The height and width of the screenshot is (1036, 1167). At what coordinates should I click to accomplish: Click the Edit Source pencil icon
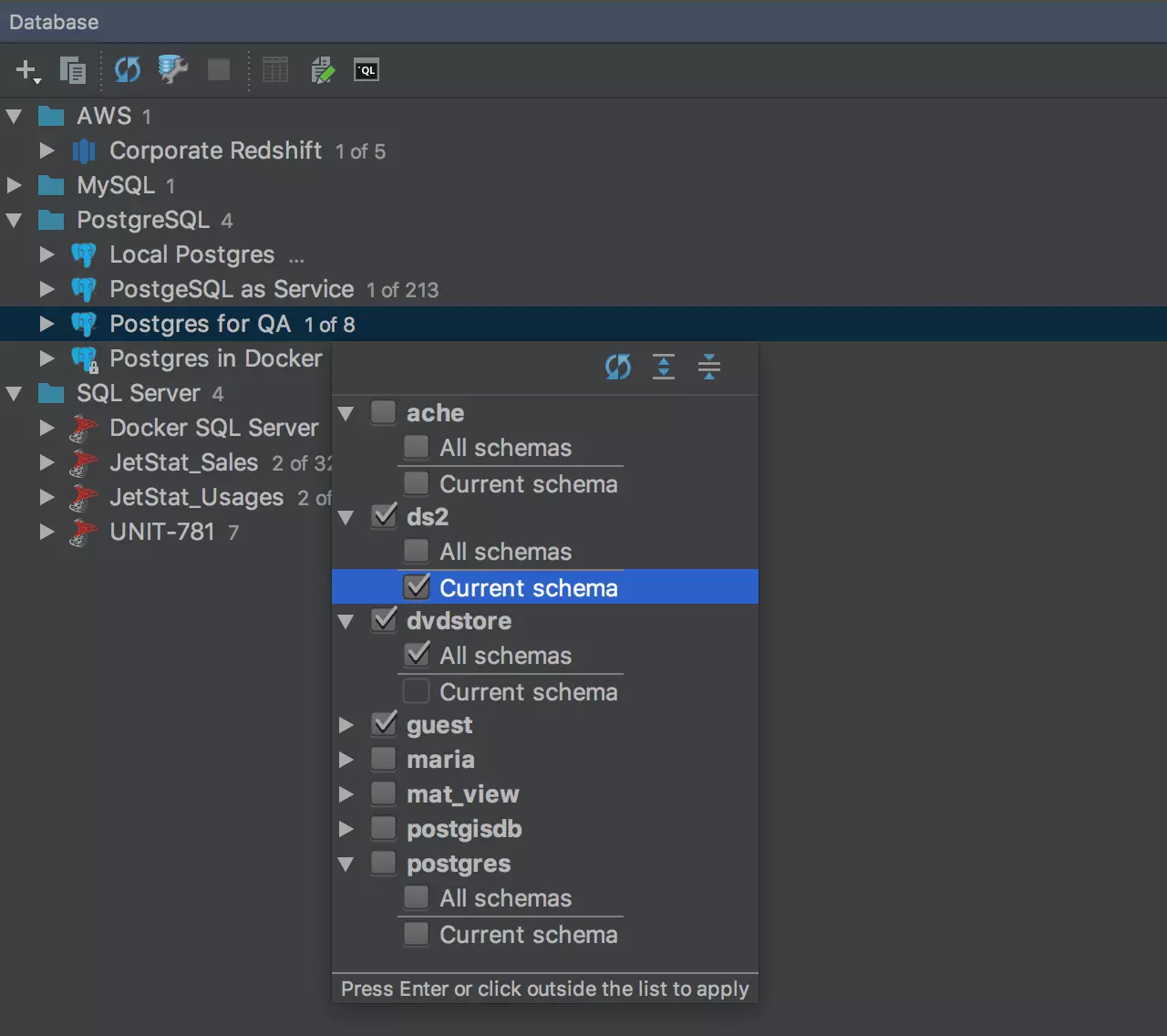[322, 70]
